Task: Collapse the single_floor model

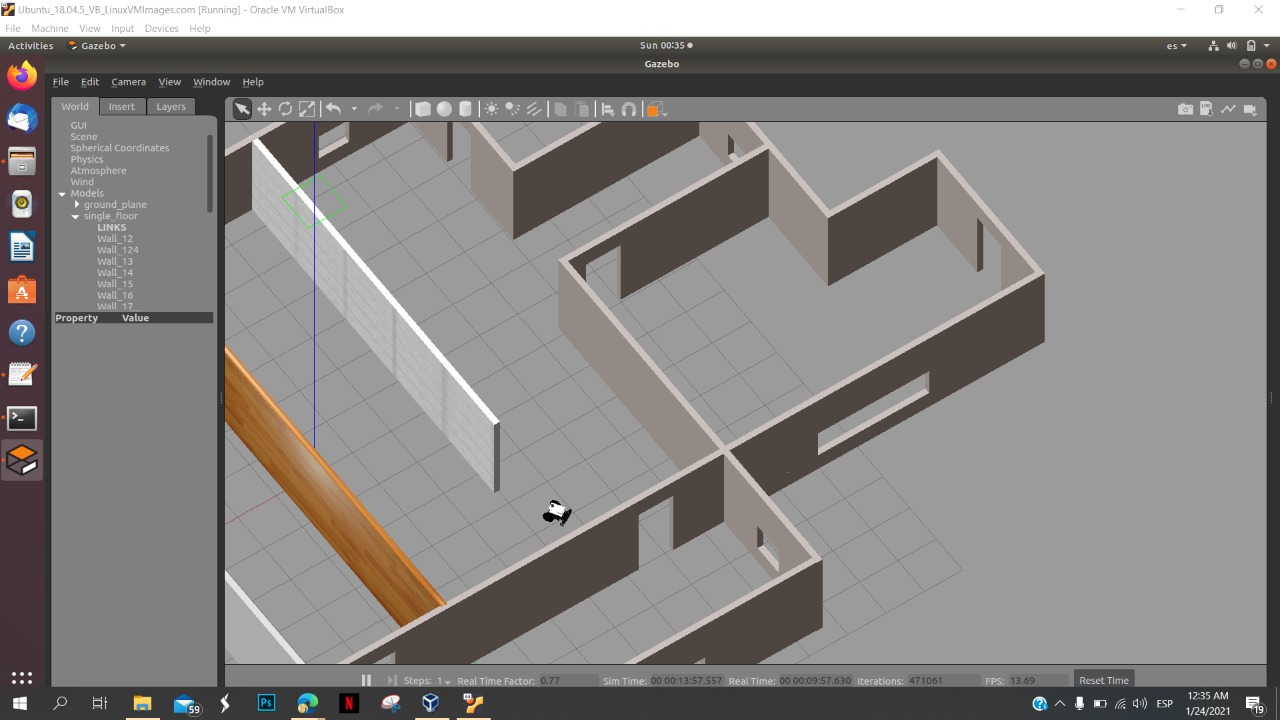Action: coord(75,216)
